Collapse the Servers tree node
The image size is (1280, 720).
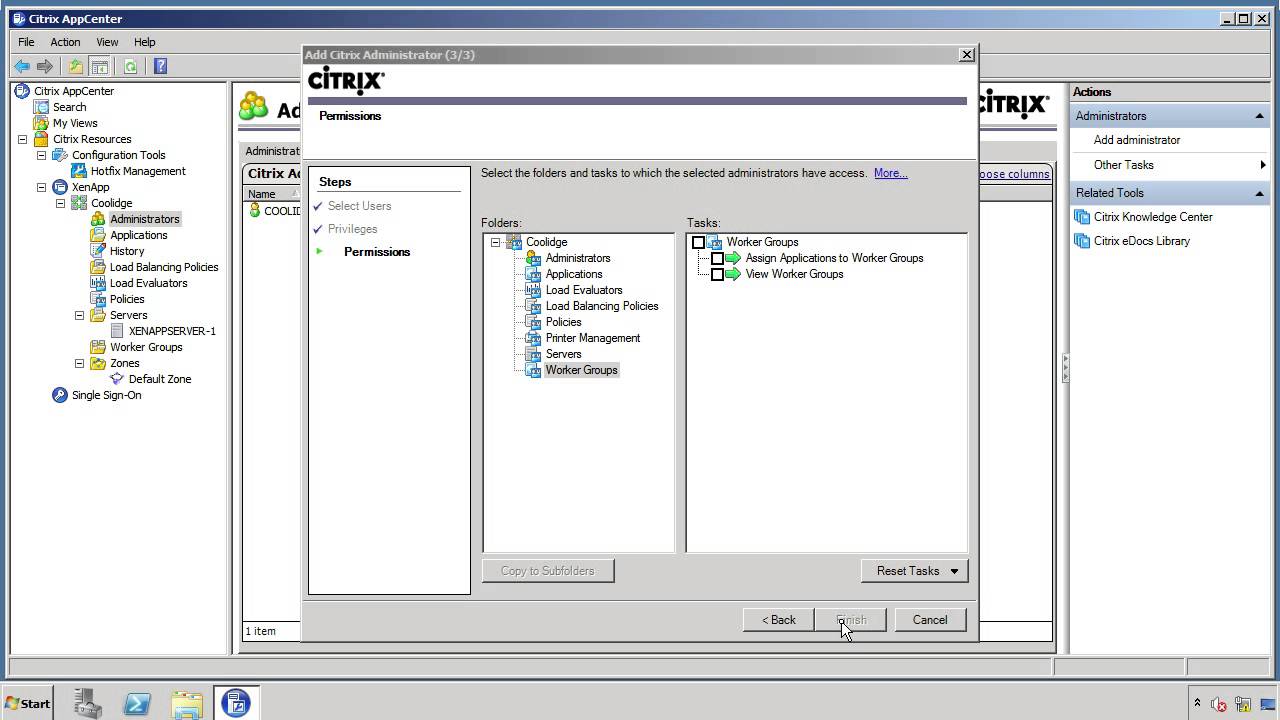point(79,315)
